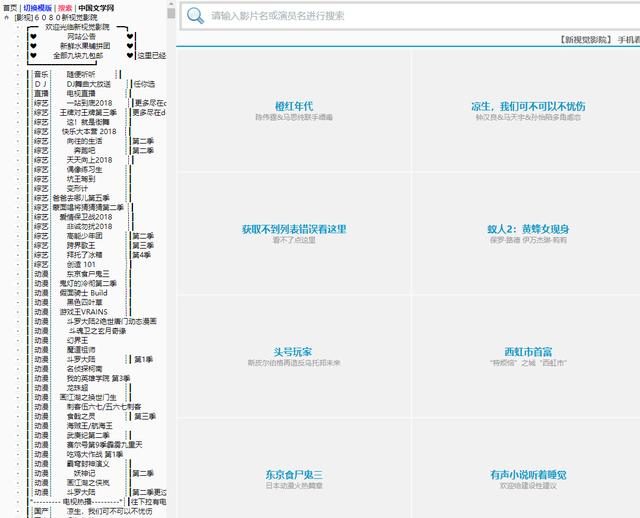Screen dimensions: 640x518
Task: Select the 武庚纪第二季 row
Action: point(88,435)
